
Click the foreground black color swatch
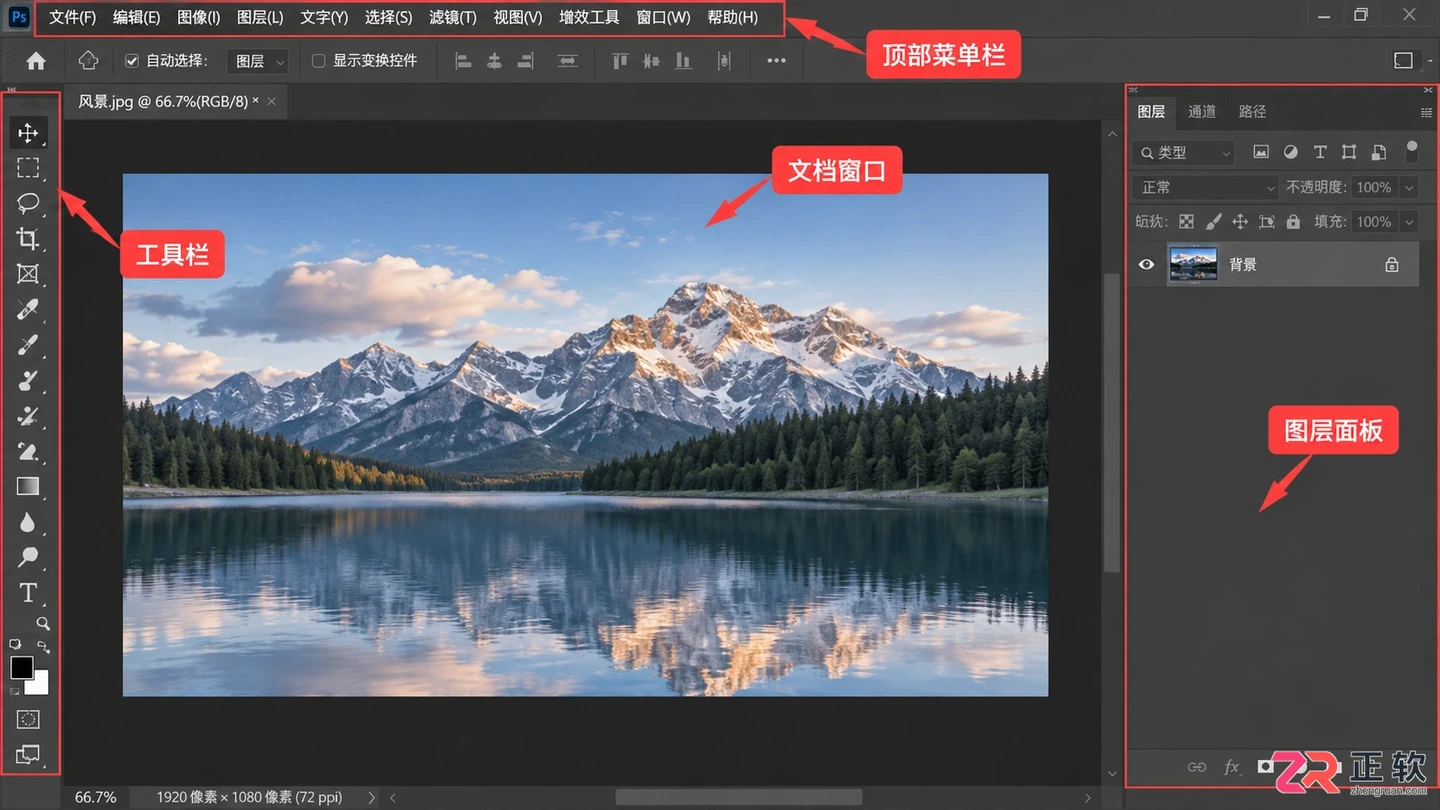21,668
